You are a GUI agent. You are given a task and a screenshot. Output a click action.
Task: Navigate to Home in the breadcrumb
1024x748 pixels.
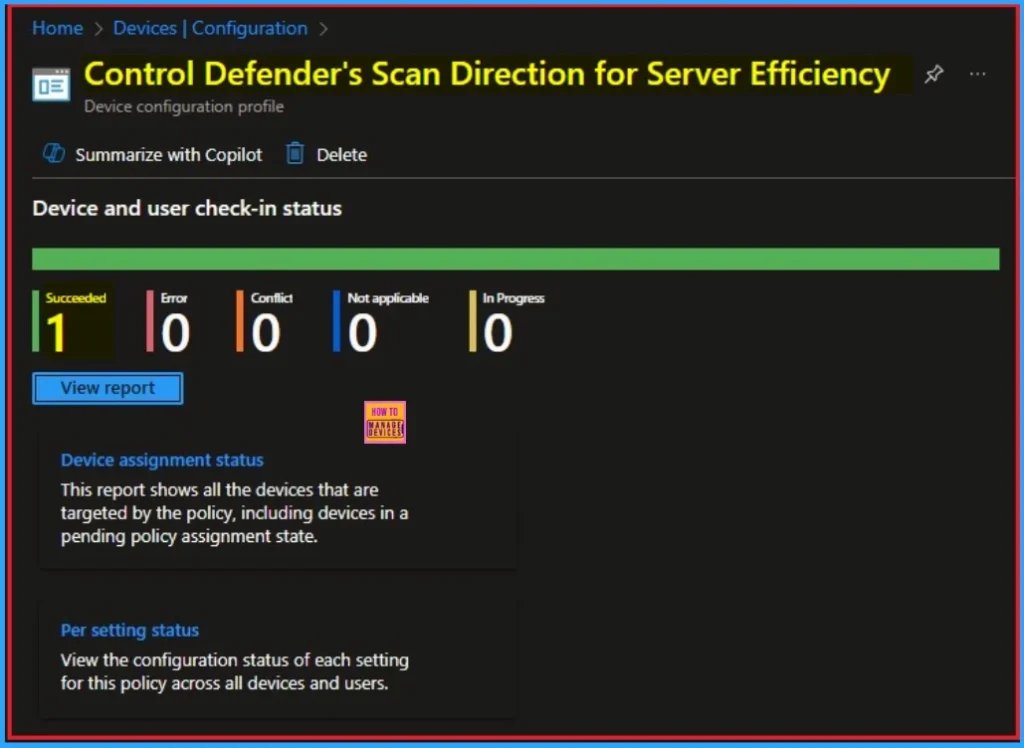(56, 28)
